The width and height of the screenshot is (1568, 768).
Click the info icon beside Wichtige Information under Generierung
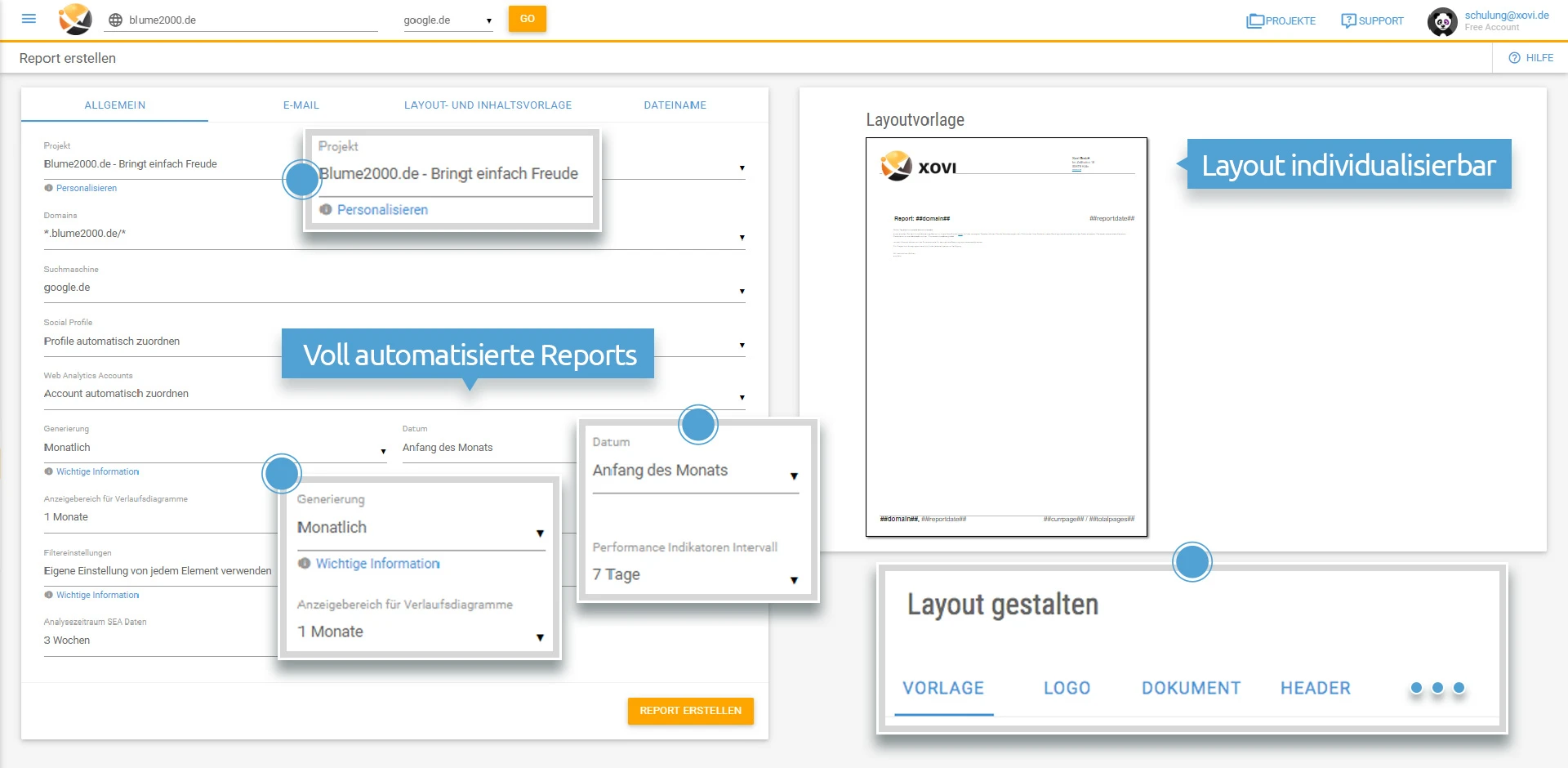coord(48,471)
